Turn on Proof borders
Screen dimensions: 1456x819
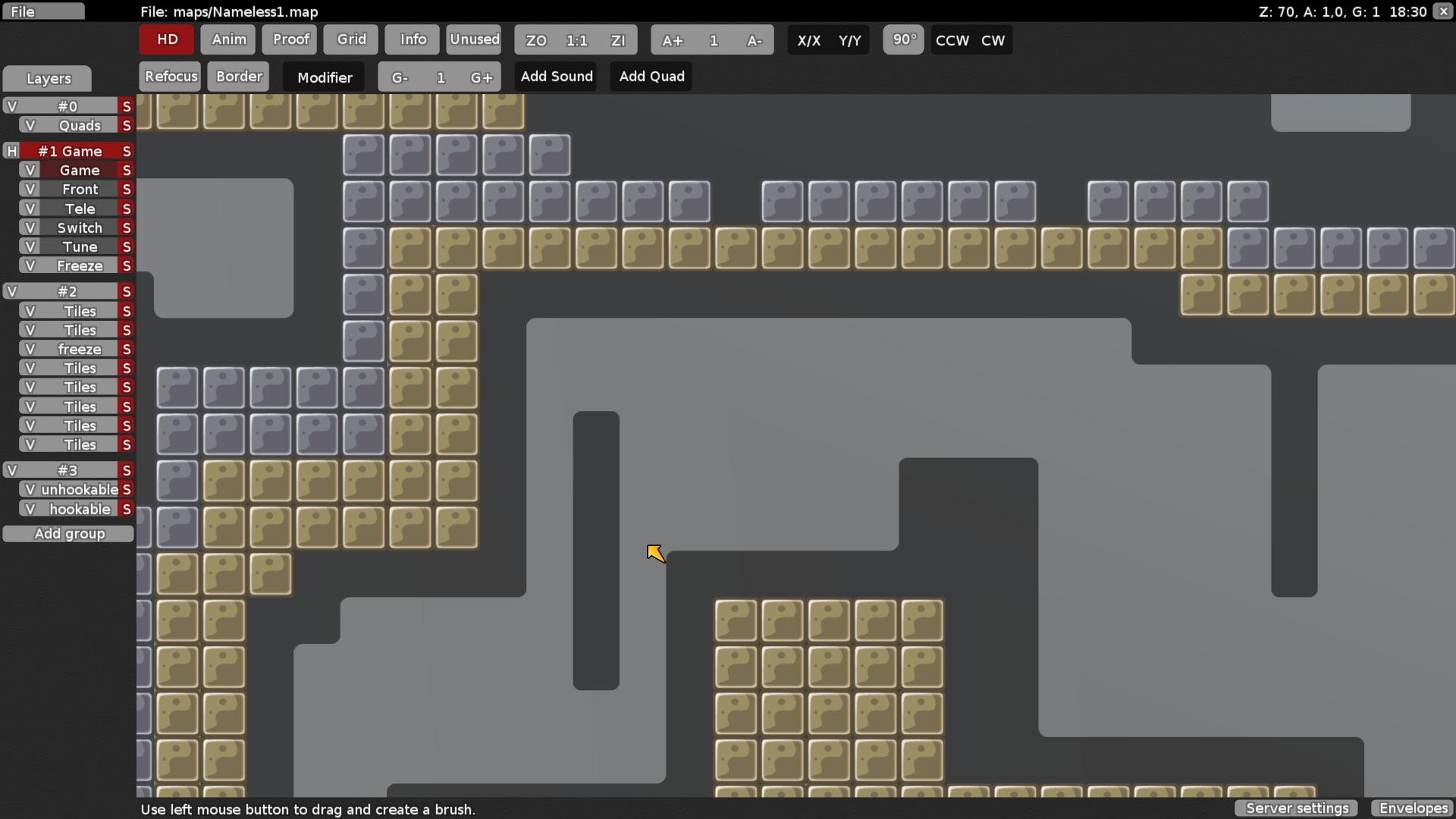[x=289, y=39]
